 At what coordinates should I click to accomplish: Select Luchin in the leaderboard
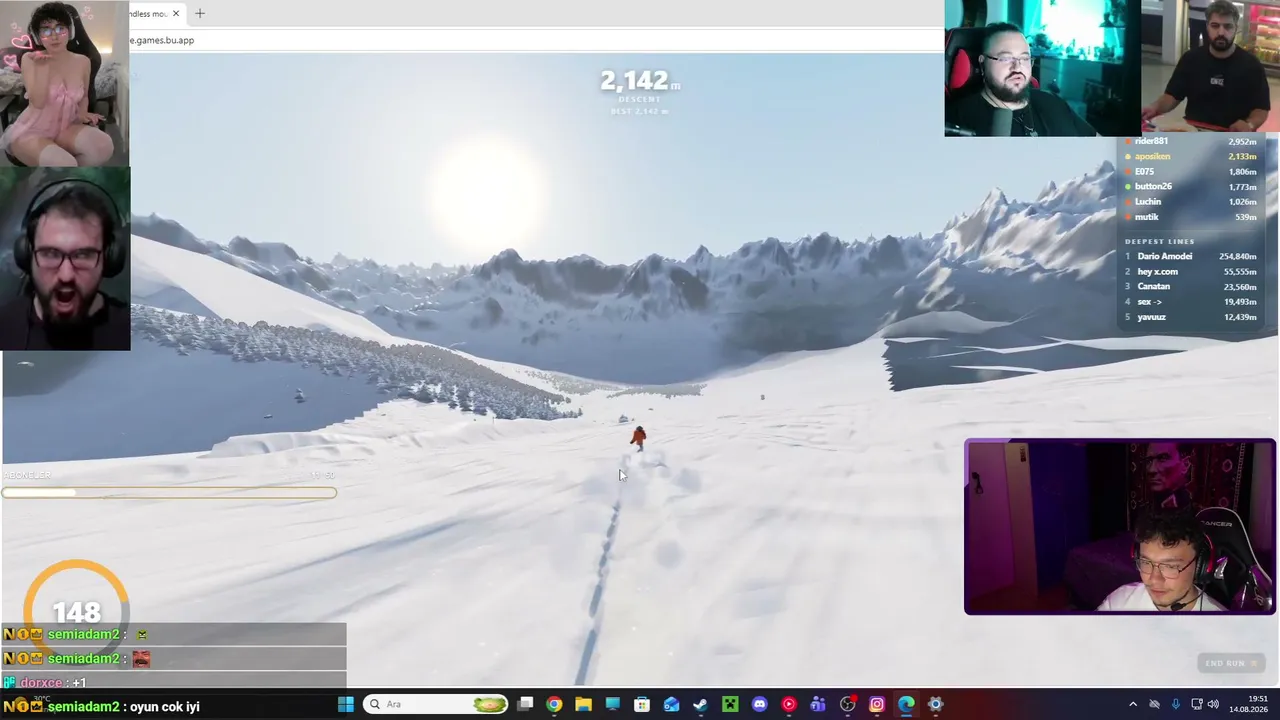(x=1190, y=201)
